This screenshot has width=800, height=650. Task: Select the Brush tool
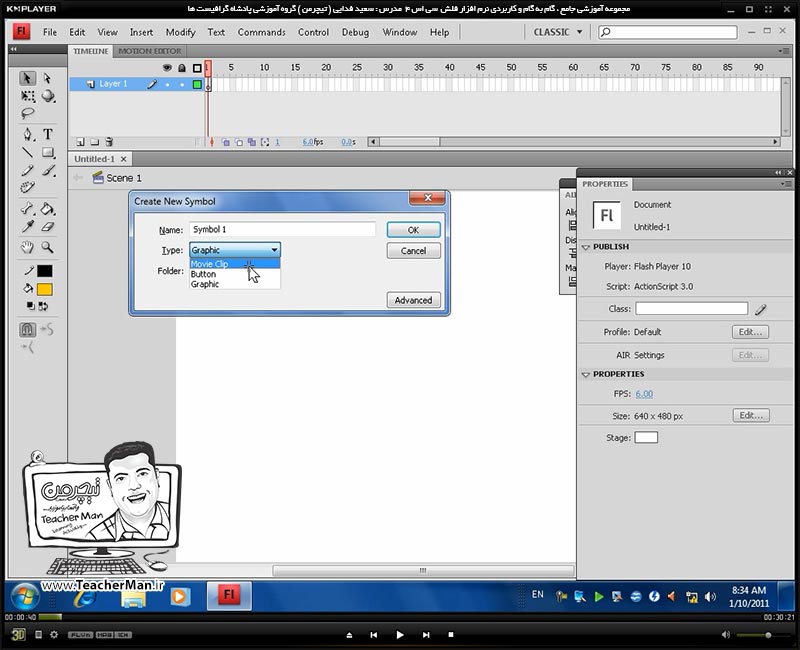click(48, 170)
